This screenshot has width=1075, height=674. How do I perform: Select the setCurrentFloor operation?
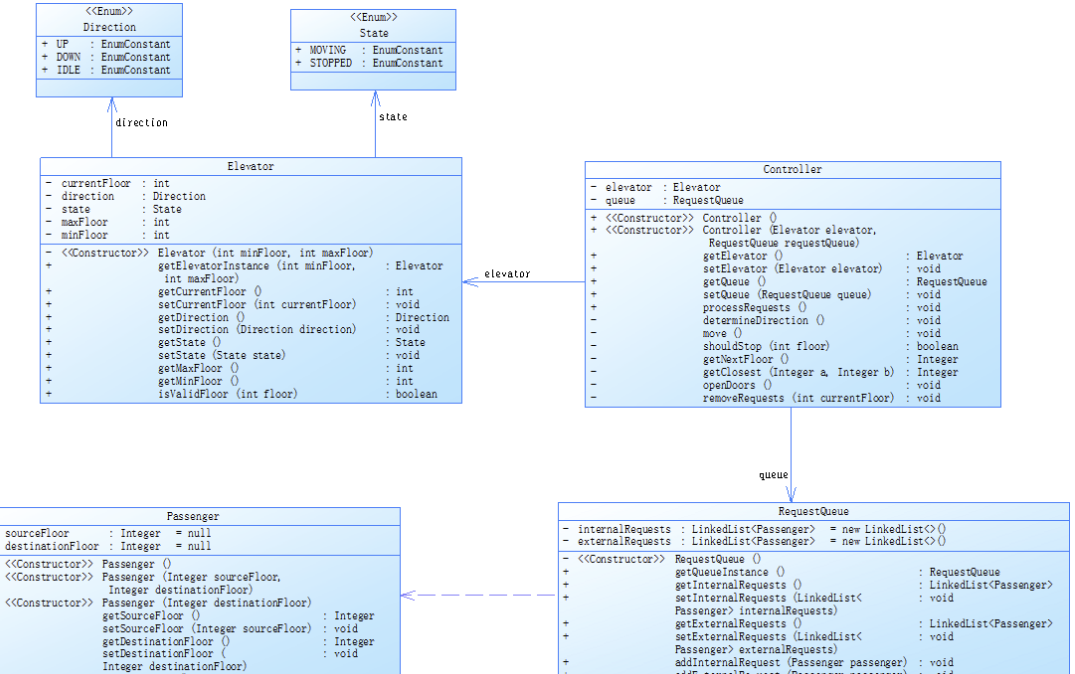coord(232,304)
